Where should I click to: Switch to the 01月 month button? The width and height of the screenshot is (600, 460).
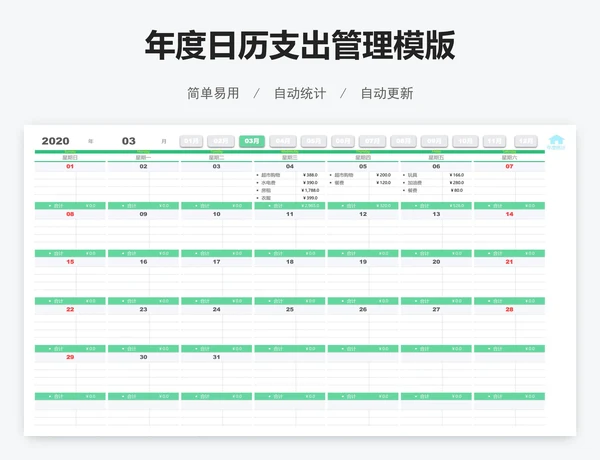(x=191, y=141)
